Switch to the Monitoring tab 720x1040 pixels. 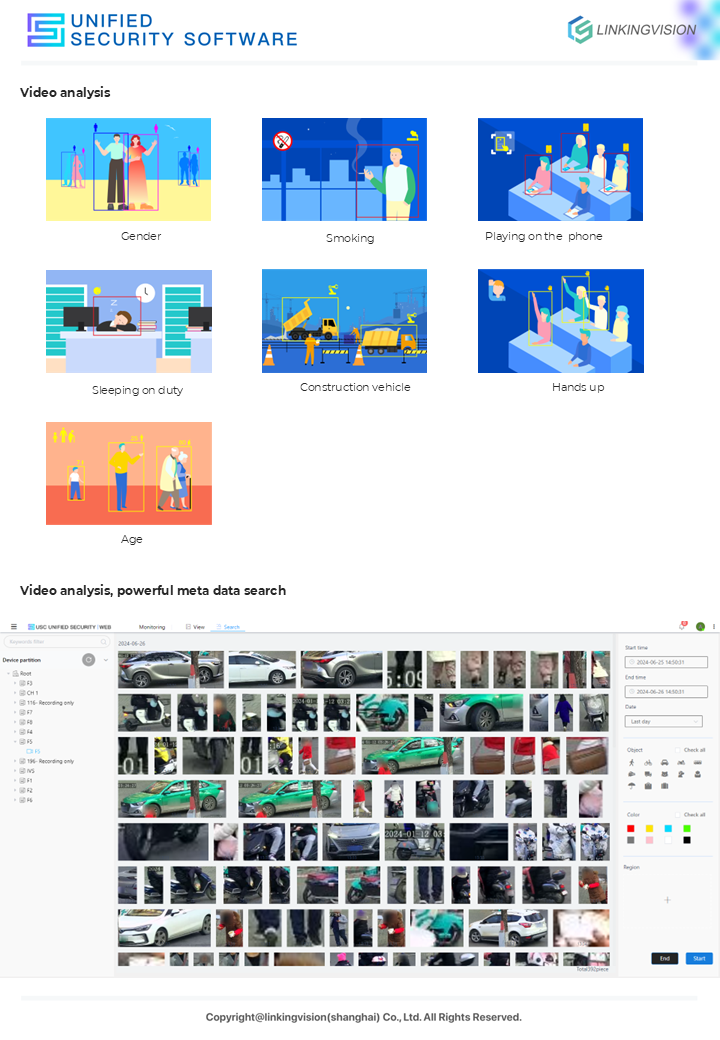(152, 627)
